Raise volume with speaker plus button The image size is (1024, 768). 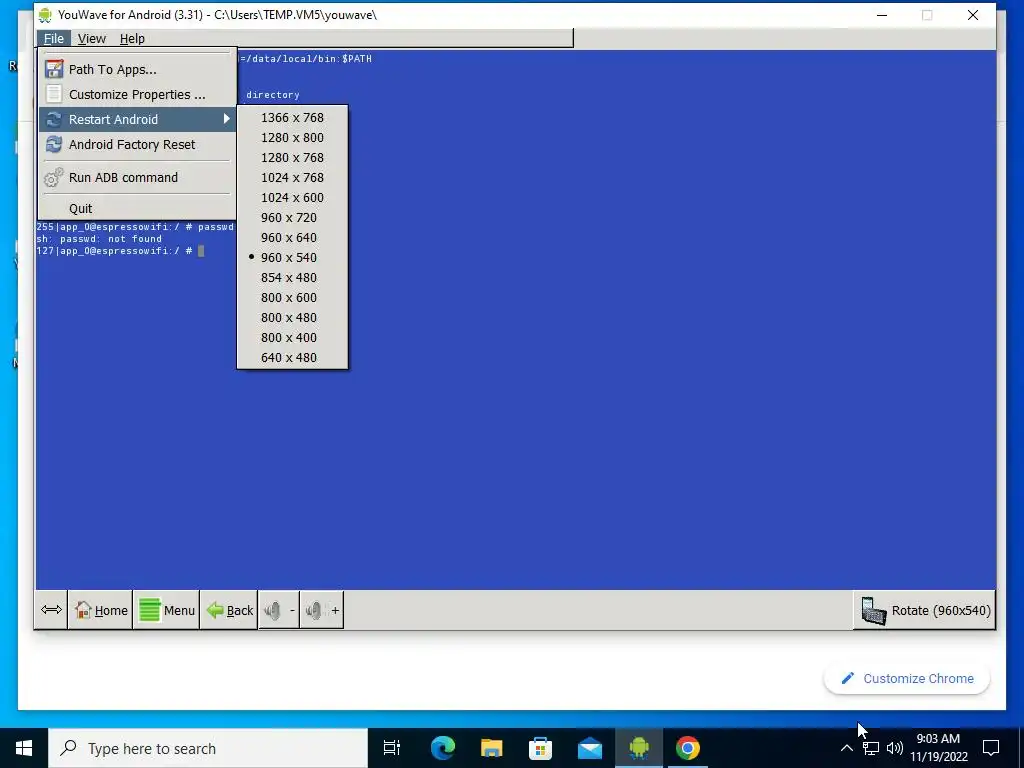coord(322,610)
